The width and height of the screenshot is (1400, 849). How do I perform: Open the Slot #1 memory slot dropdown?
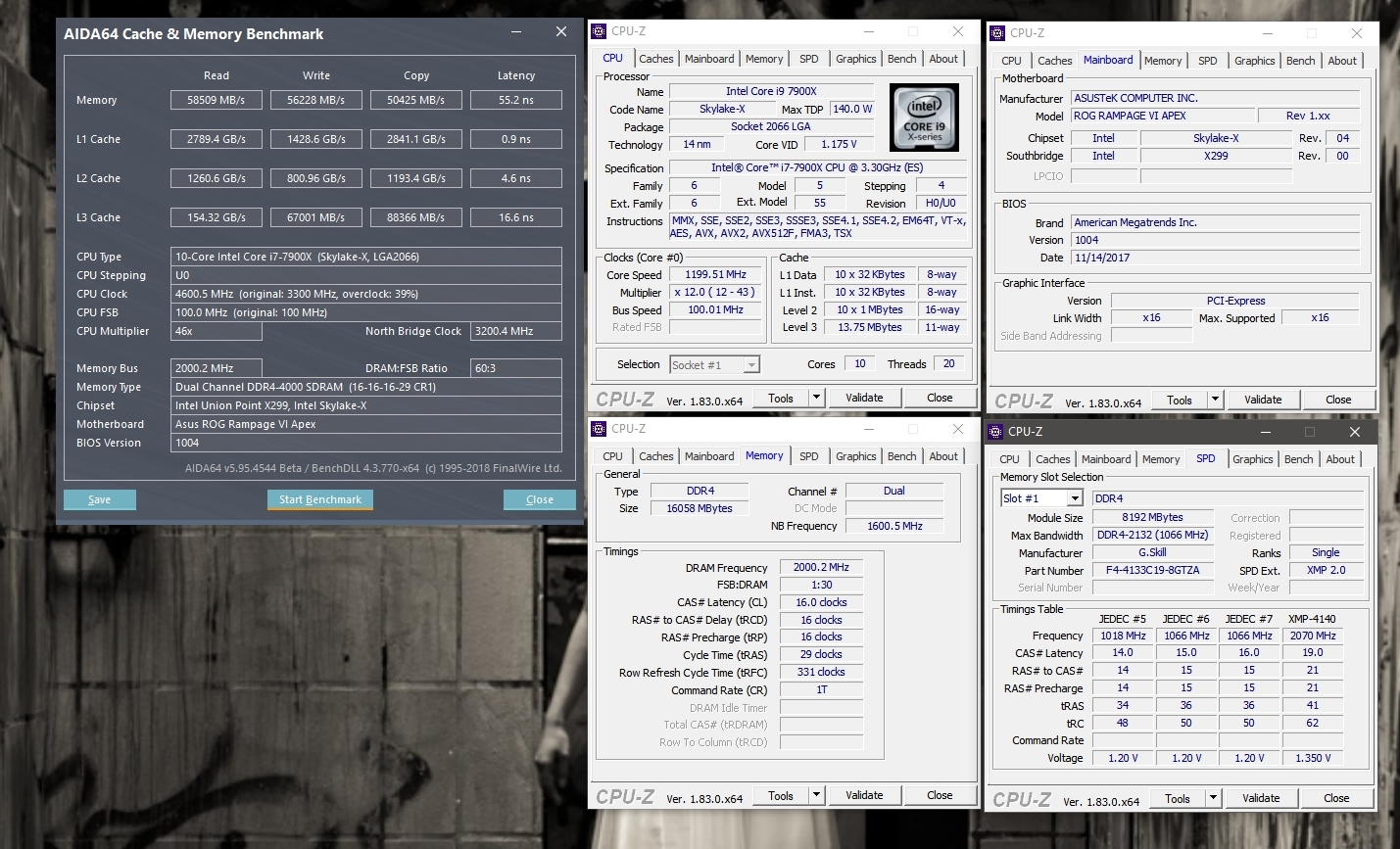[1074, 498]
